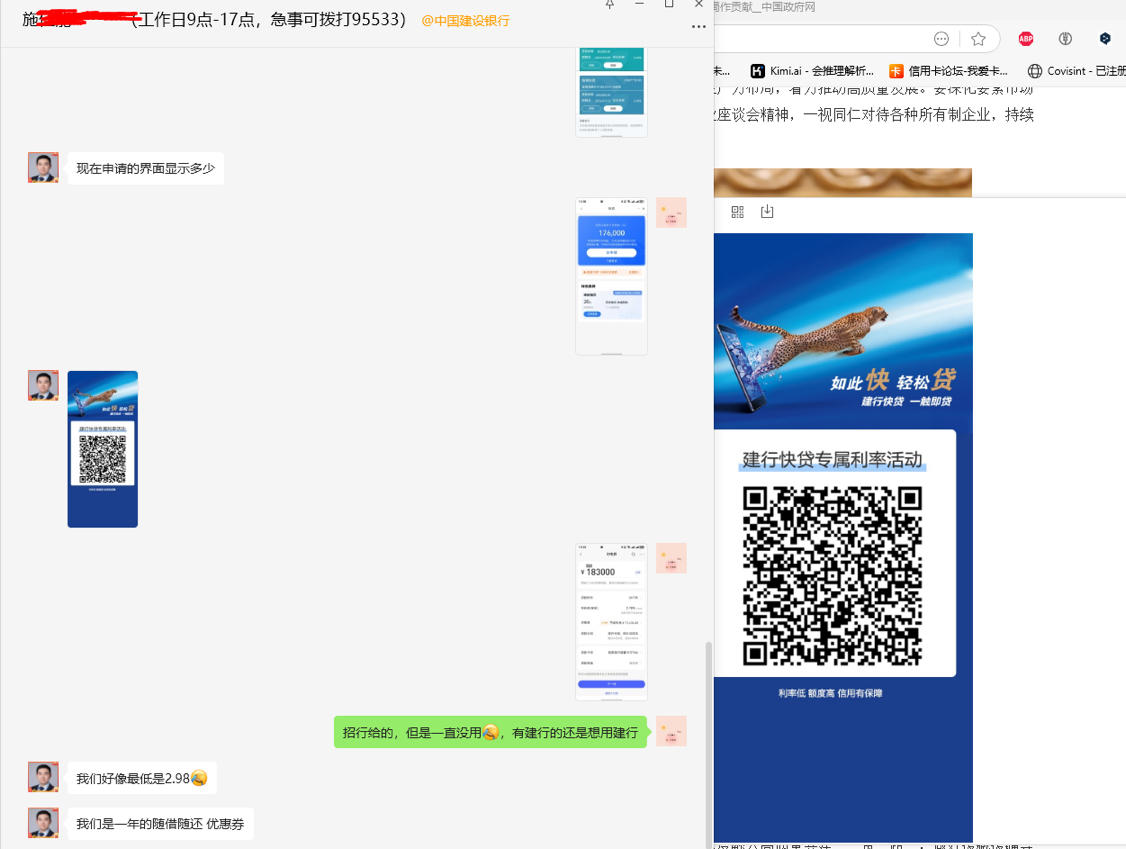This screenshot has height=849, width=1126.
Task: Open the Kimi.ai bookmark
Action: [x=812, y=71]
